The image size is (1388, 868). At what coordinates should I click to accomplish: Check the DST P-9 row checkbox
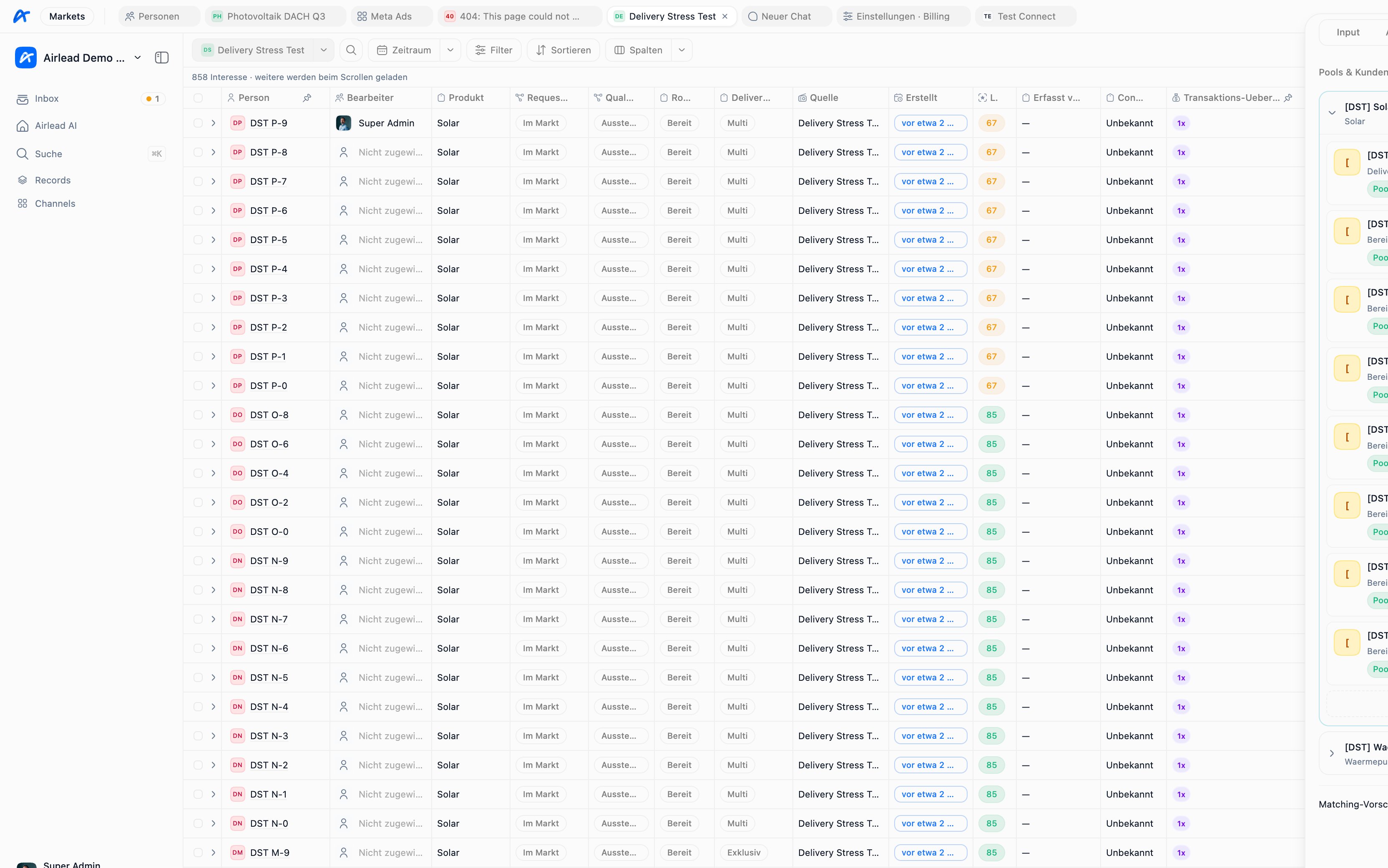198,123
